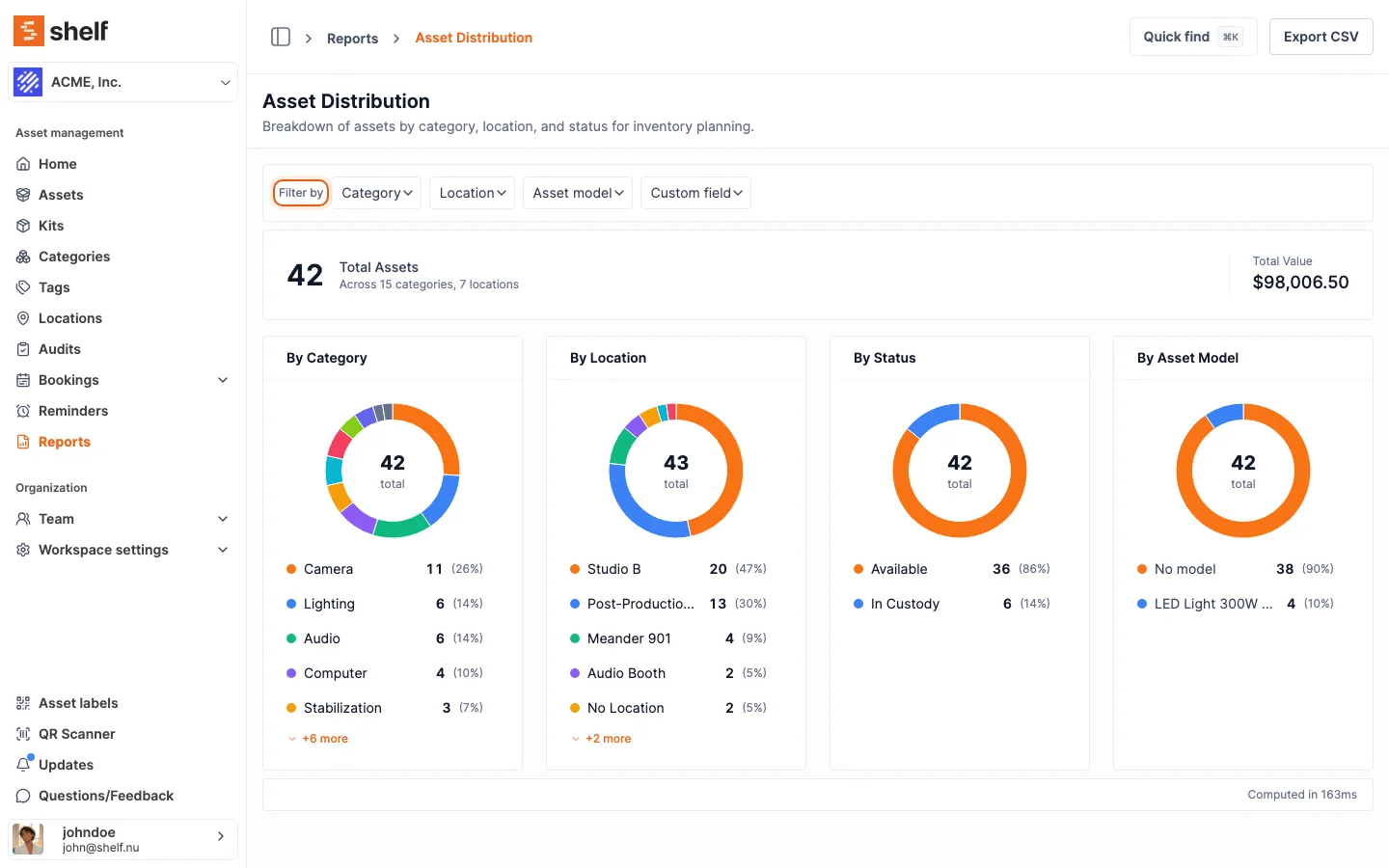Click the Reports breadcrumb

point(352,39)
